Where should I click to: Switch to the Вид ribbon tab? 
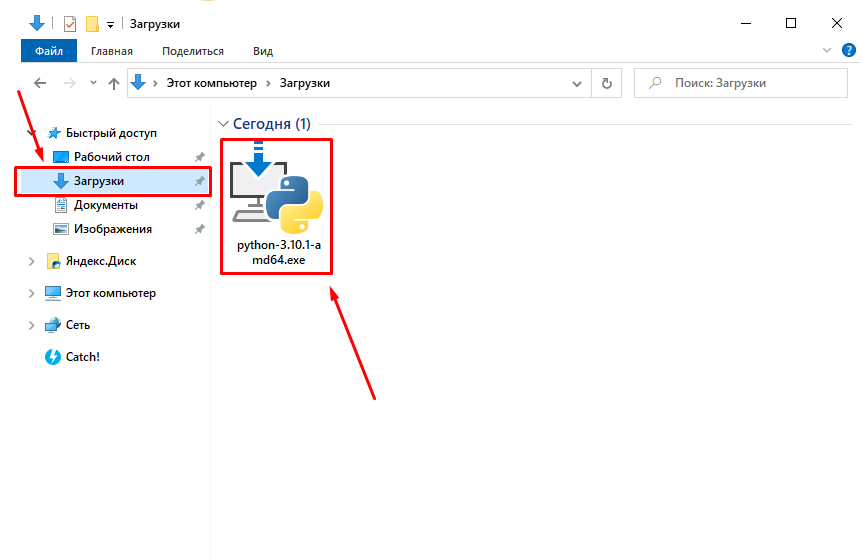click(x=263, y=51)
